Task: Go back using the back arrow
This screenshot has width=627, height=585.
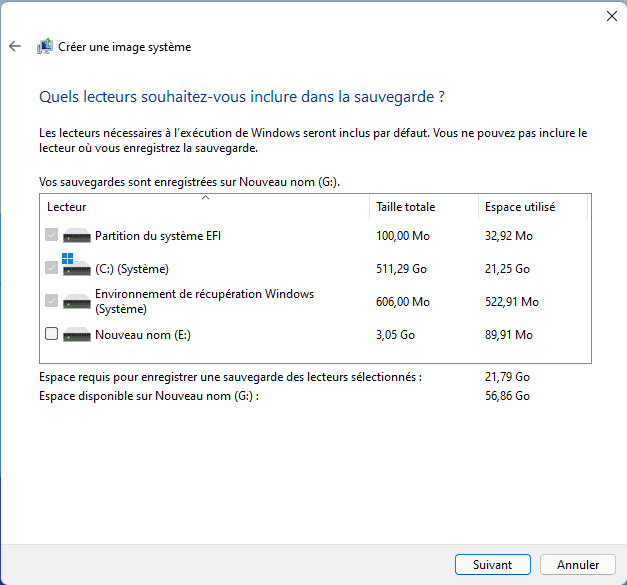Action: pos(15,46)
